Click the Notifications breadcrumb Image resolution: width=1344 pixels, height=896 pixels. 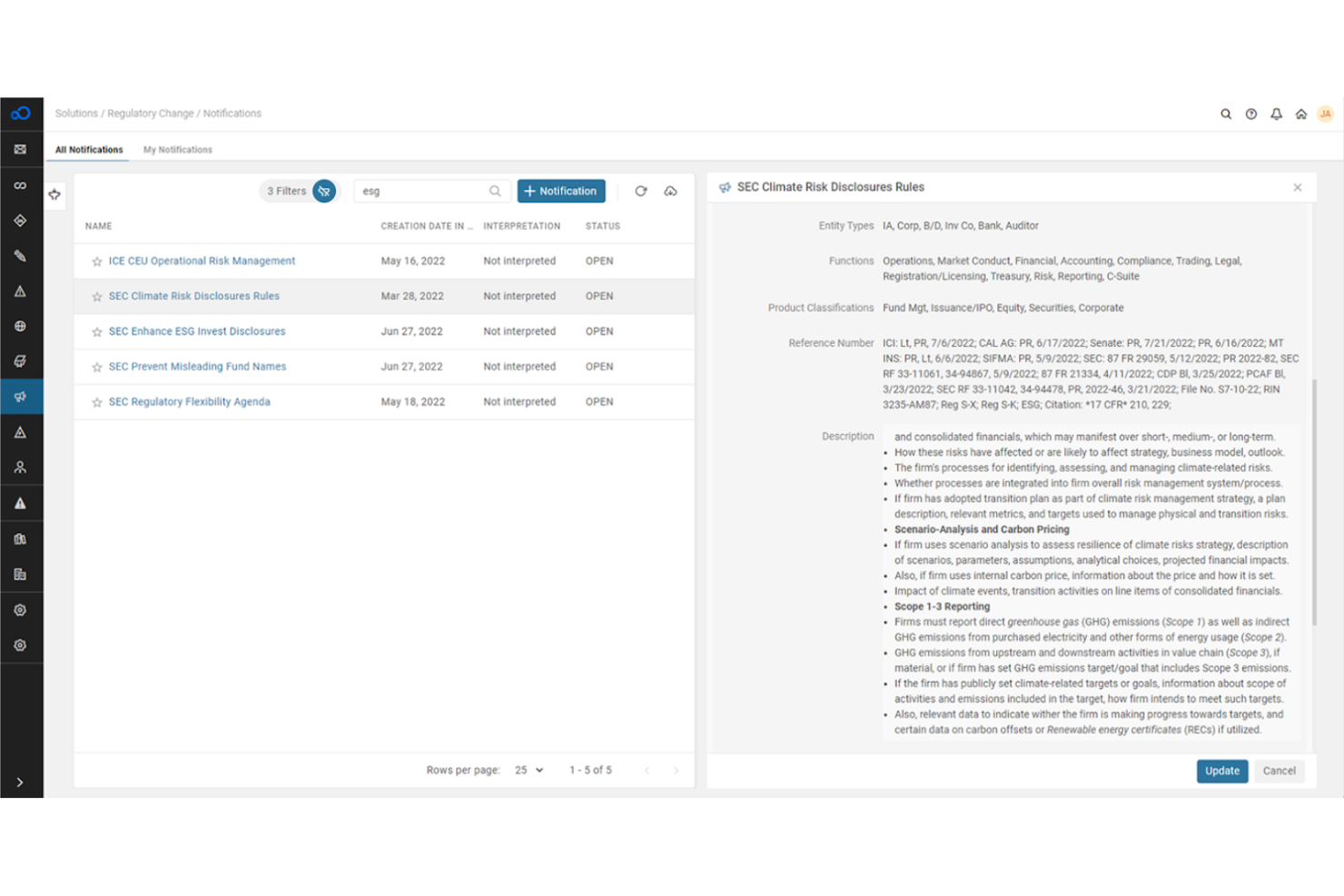pyautogui.click(x=232, y=113)
